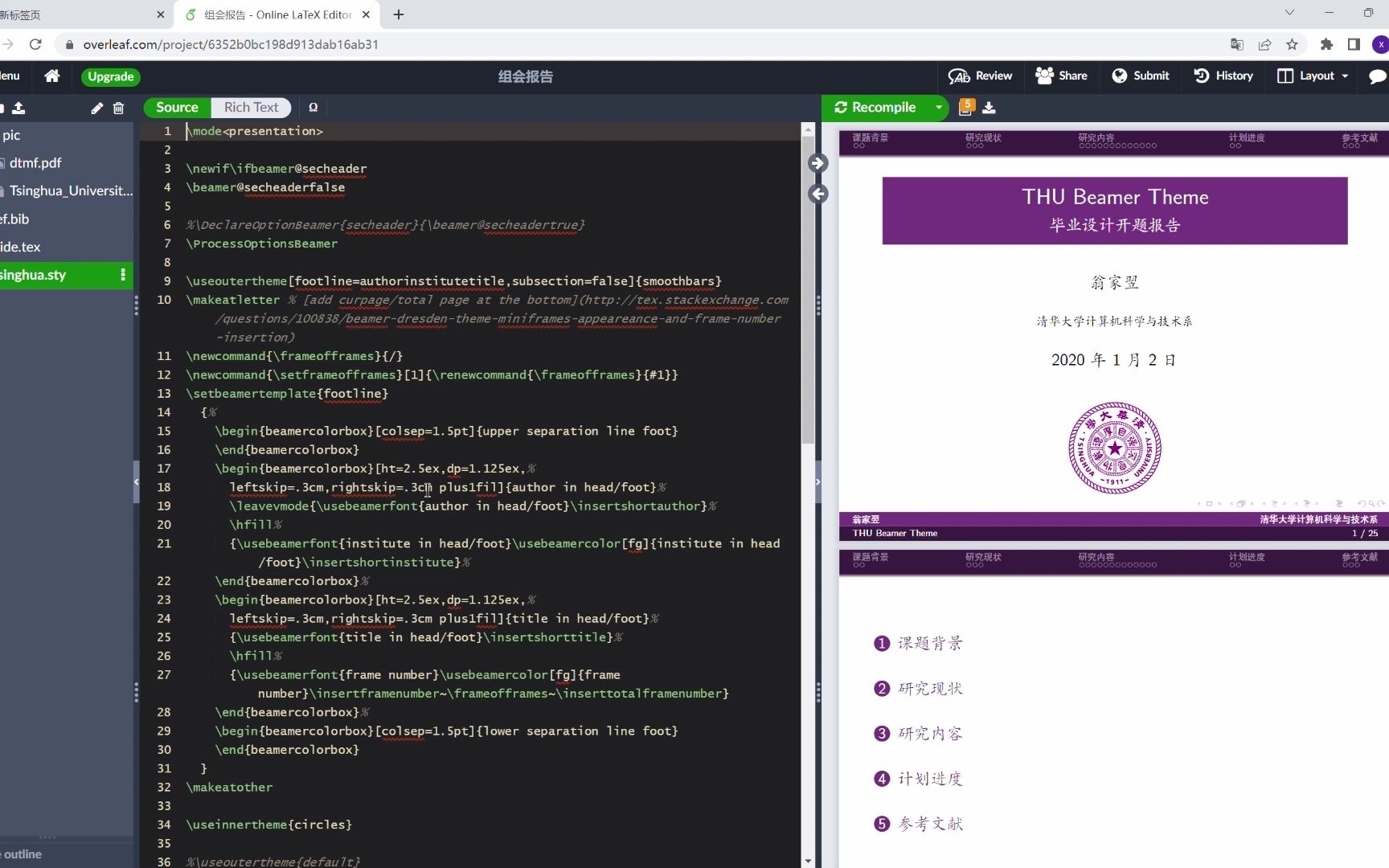Click the site lock icon in address bar
The image size is (1389, 868).
point(70,44)
